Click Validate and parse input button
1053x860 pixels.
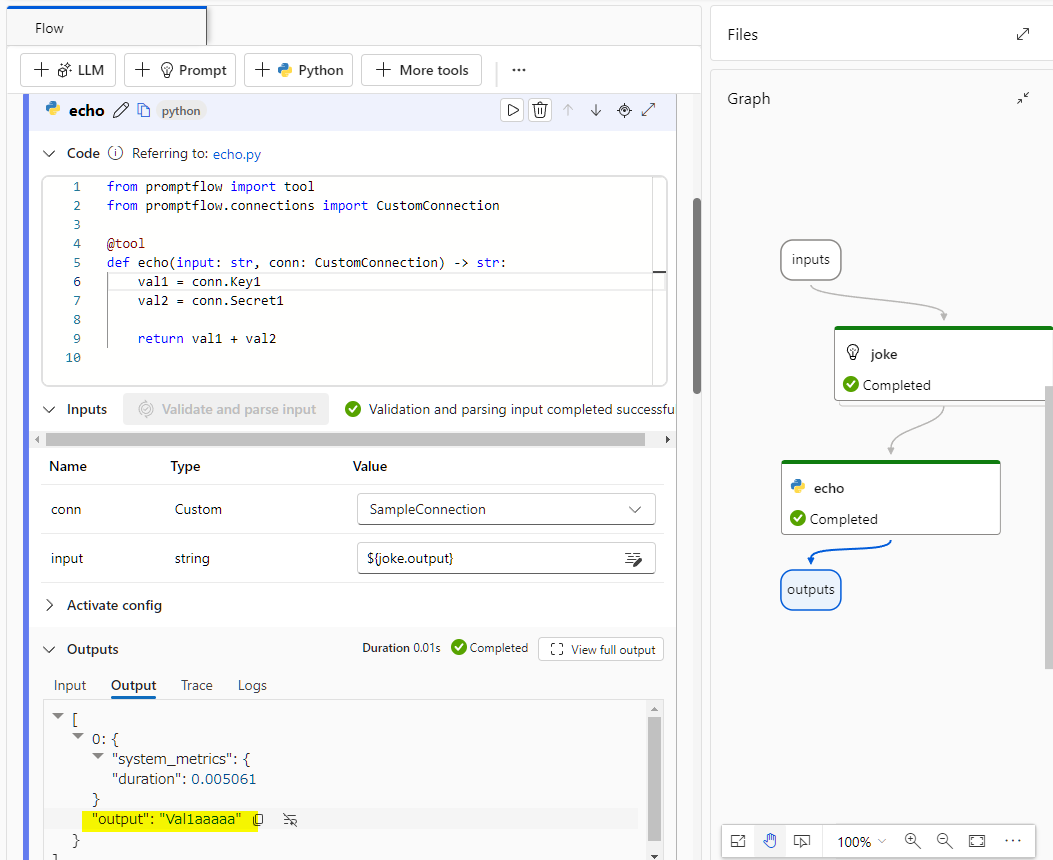point(226,409)
